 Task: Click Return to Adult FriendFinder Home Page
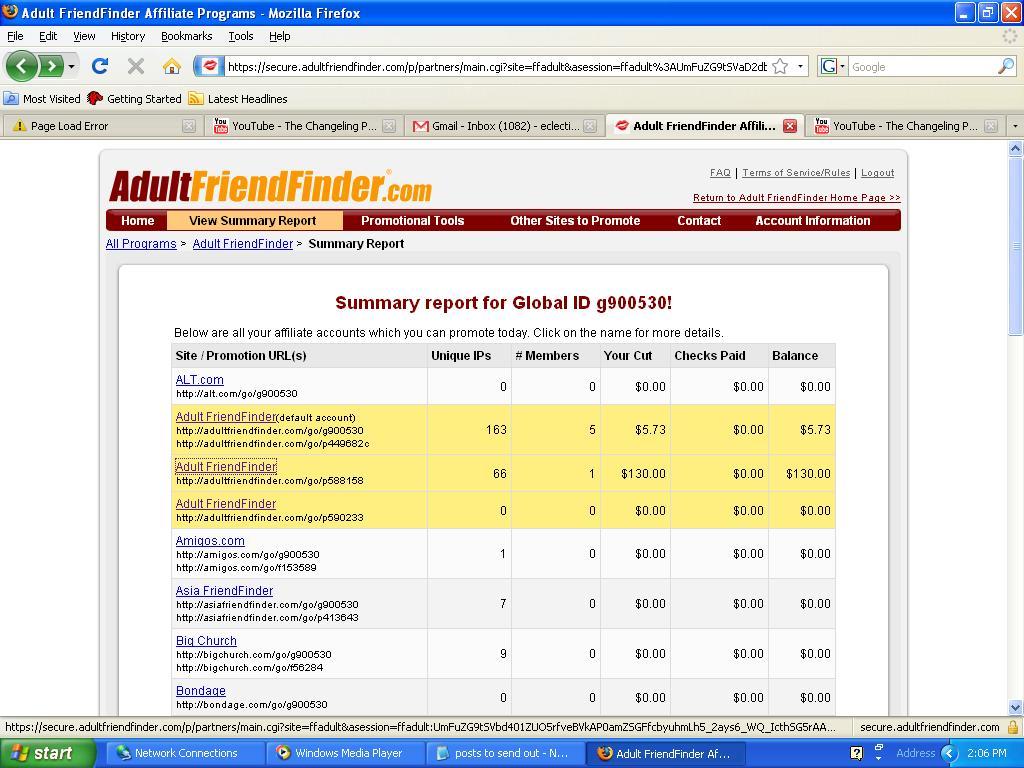[797, 198]
